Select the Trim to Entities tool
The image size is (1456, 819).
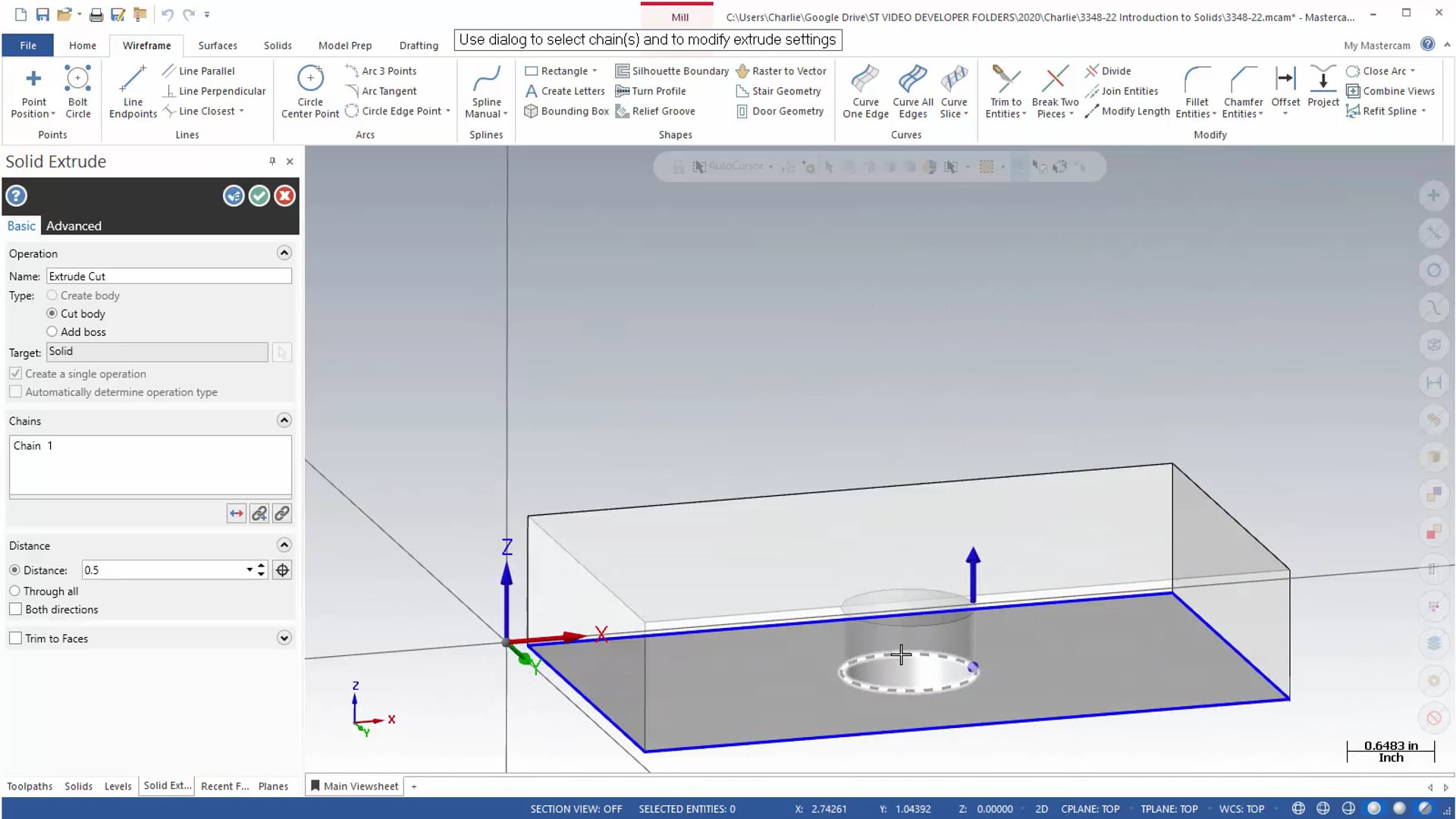[1005, 90]
